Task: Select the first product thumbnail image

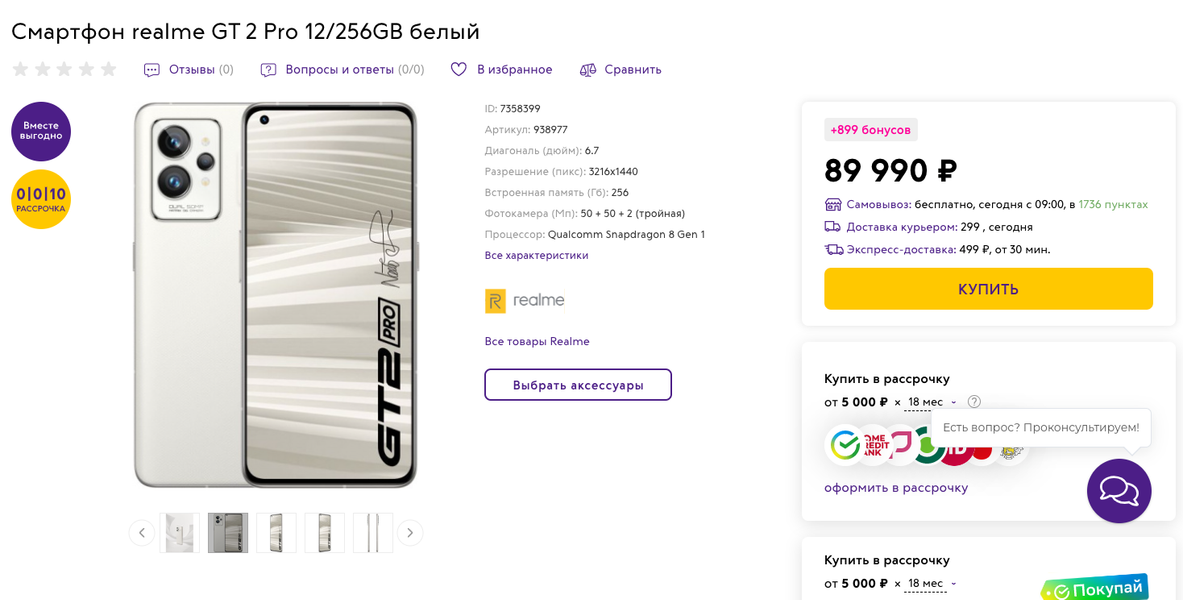Action: pos(180,533)
